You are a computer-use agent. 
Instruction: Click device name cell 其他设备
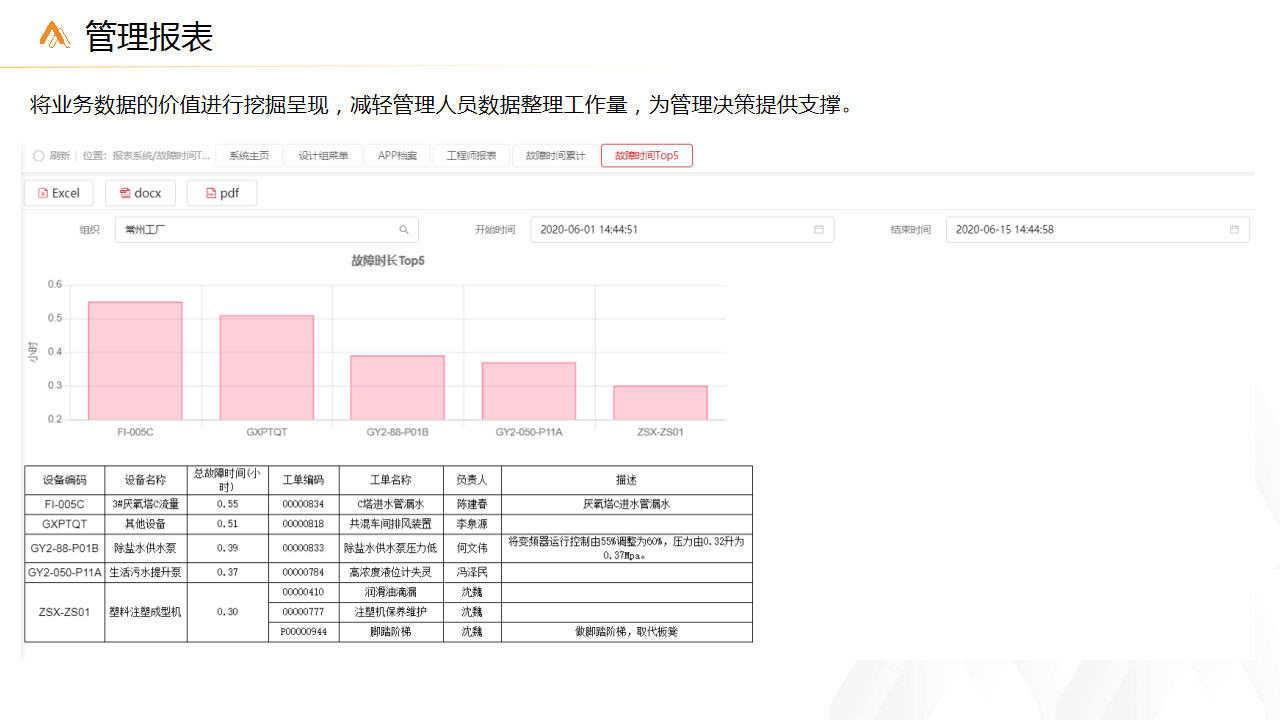(145, 524)
